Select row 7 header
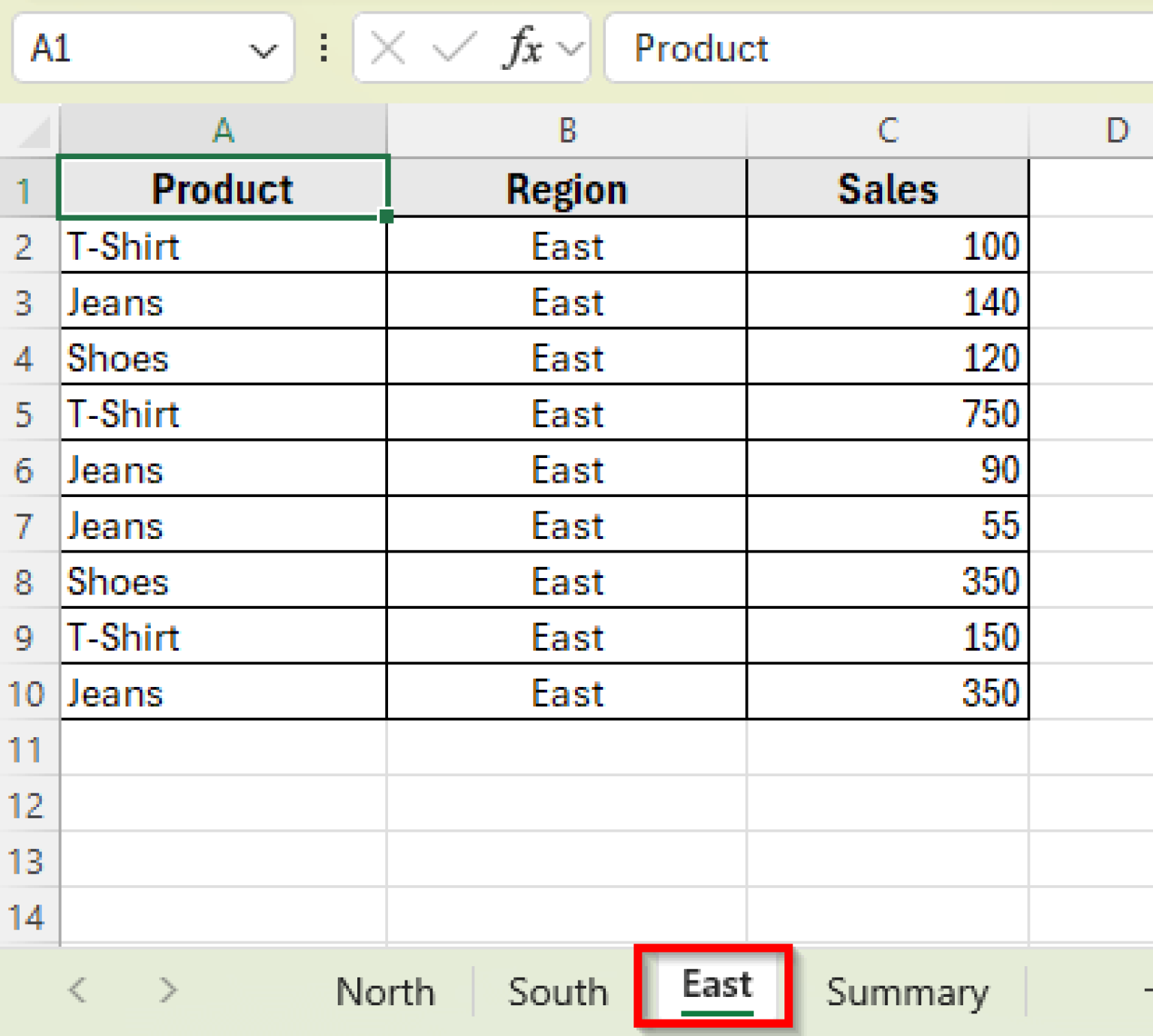The image size is (1153, 1036). pos(29,526)
